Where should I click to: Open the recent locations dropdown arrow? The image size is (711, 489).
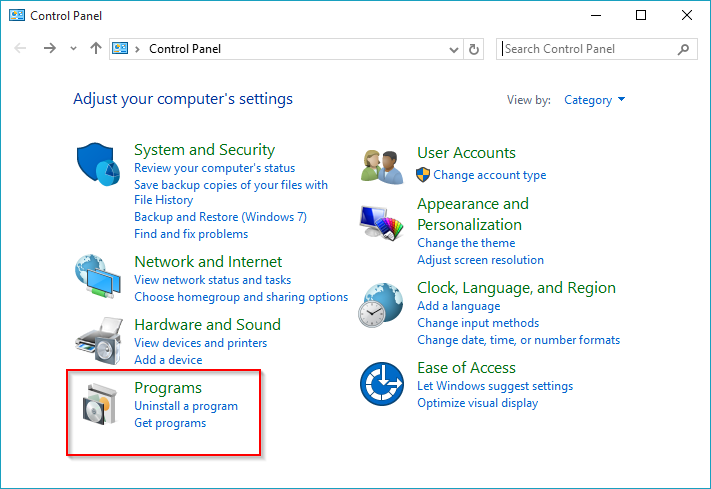coord(73,49)
